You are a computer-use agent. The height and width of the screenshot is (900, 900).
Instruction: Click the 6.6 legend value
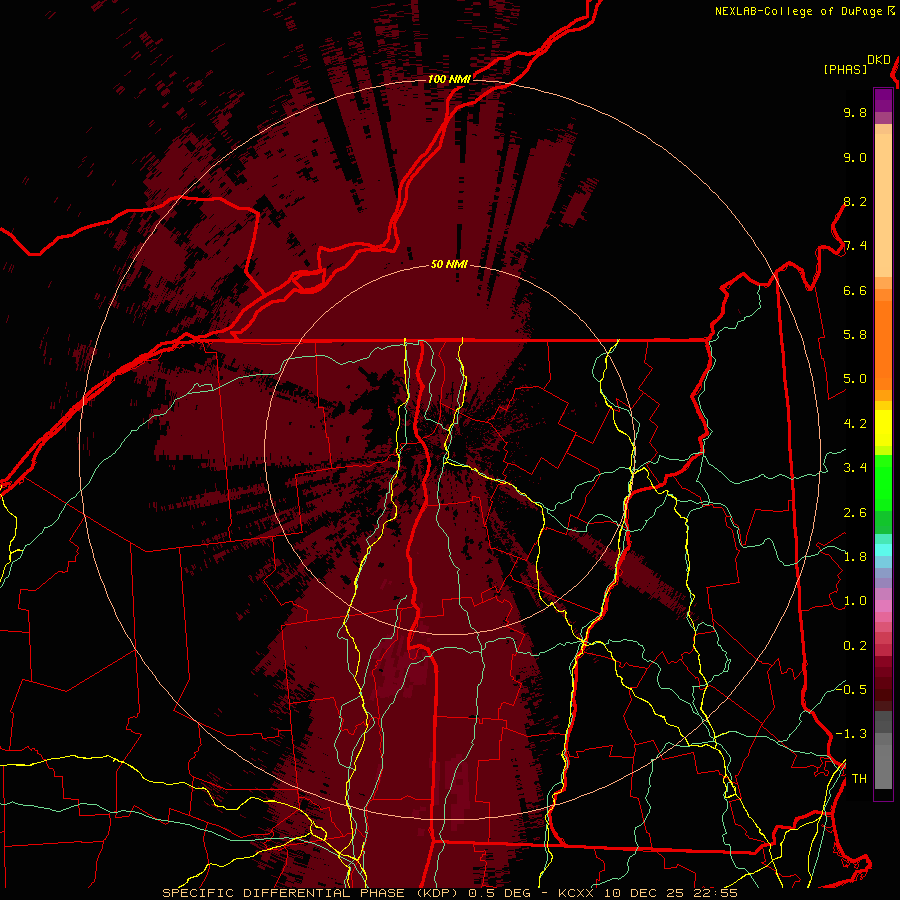(x=855, y=290)
